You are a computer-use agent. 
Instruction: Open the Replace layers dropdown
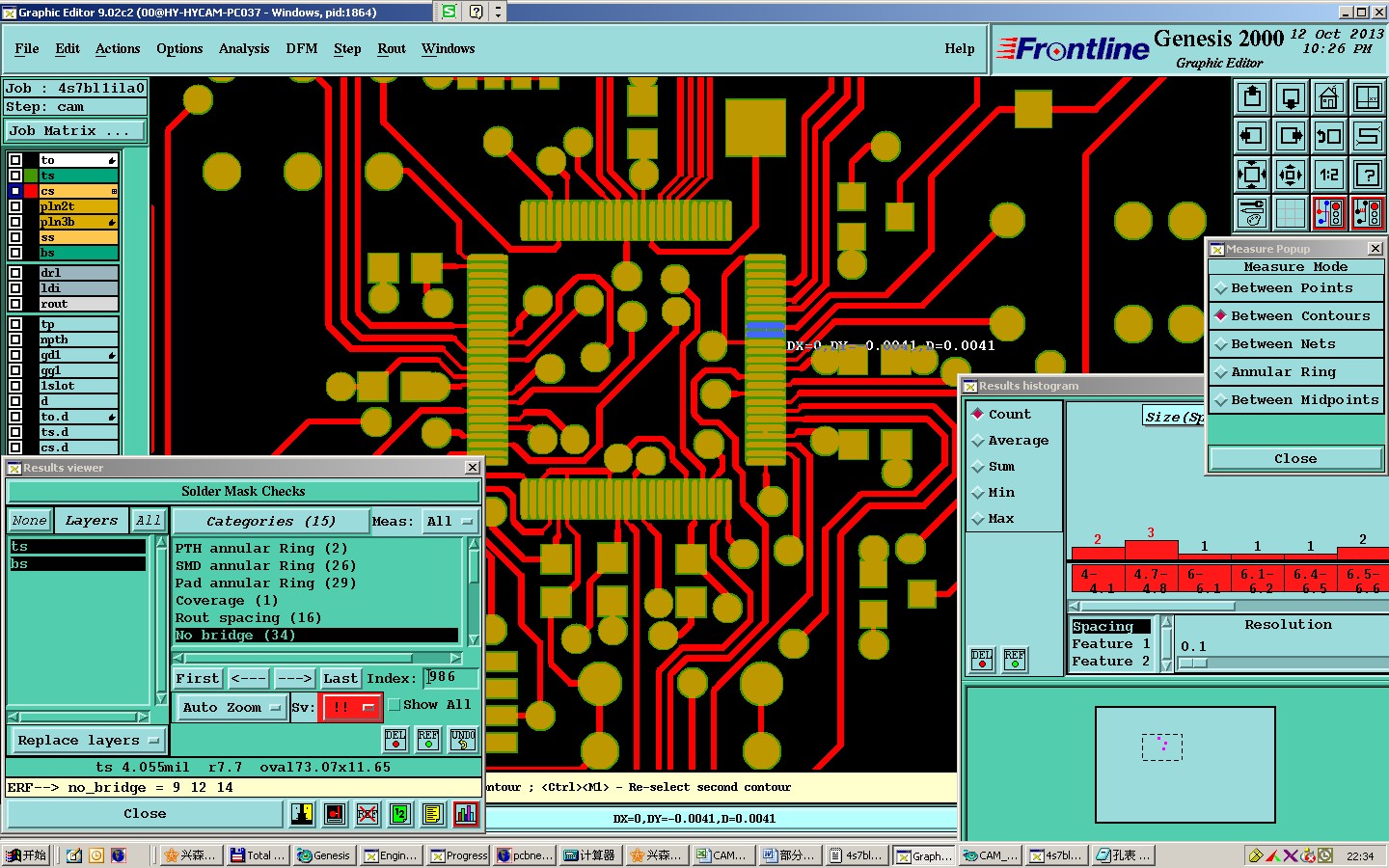pos(88,741)
